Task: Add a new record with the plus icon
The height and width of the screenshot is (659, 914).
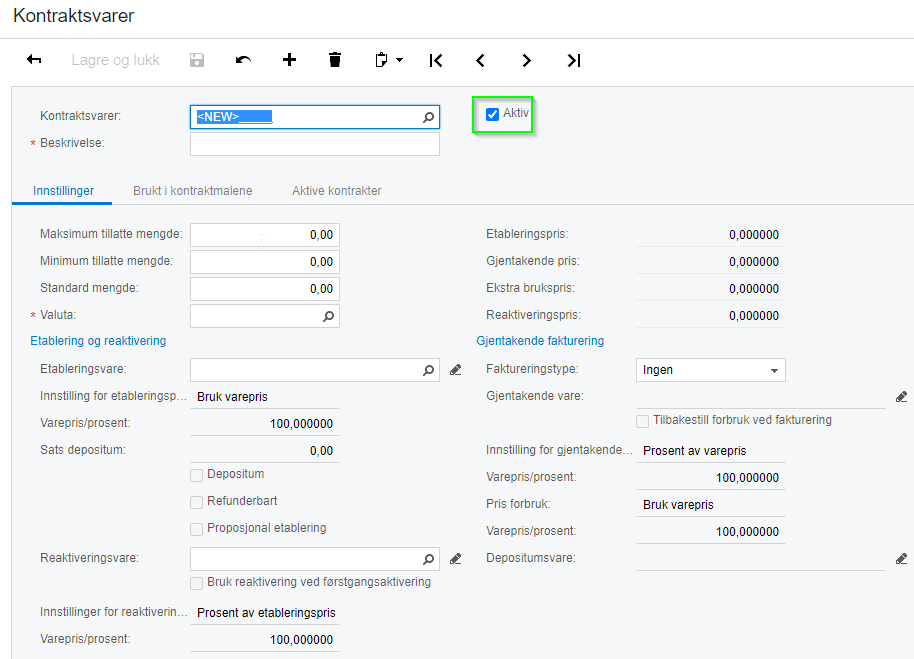Action: [289, 59]
